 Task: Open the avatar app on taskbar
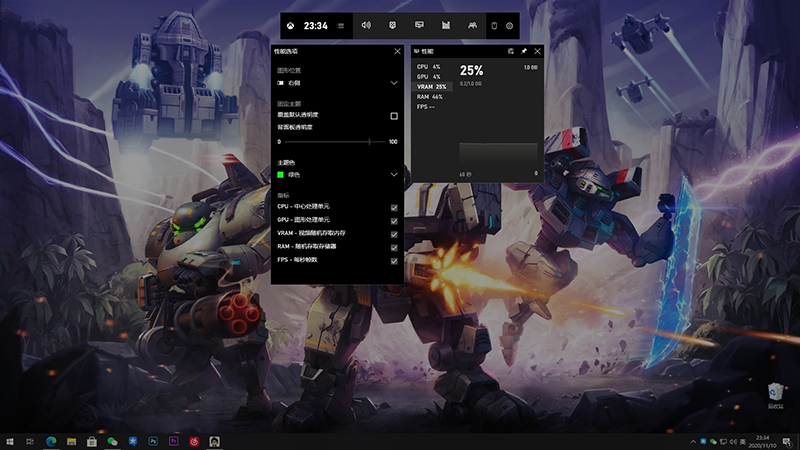pos(214,441)
